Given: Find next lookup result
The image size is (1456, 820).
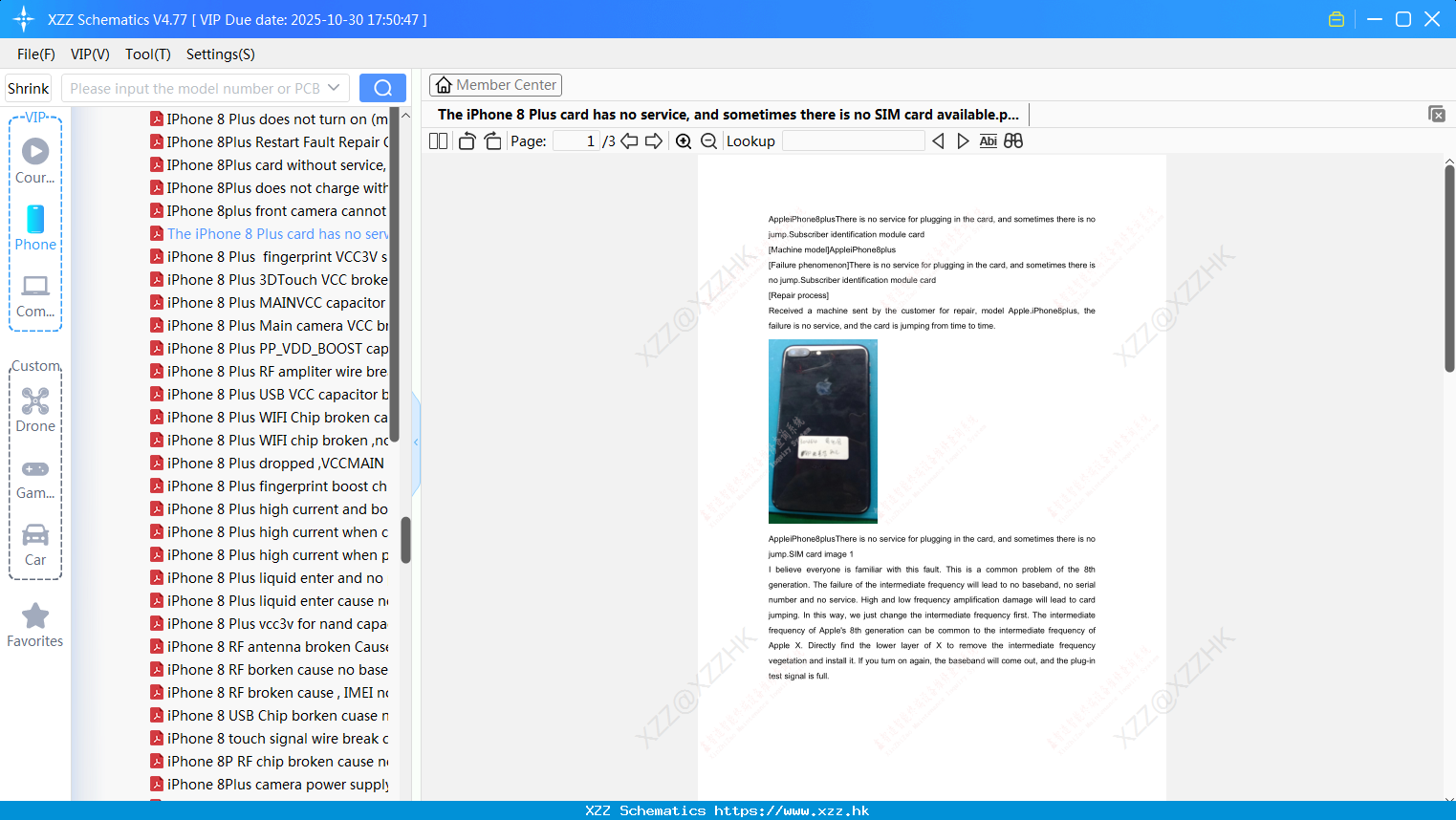Looking at the screenshot, I should click(963, 140).
